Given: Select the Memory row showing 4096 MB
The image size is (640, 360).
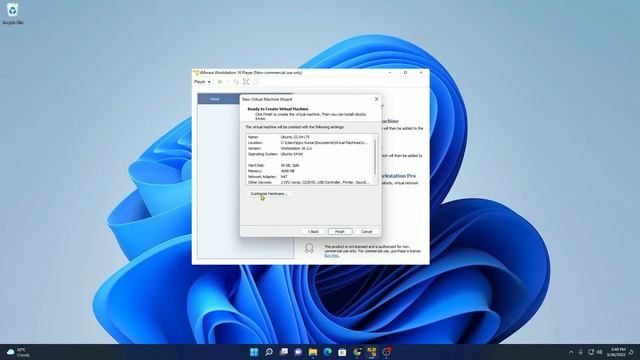Looking at the screenshot, I should tap(309, 171).
